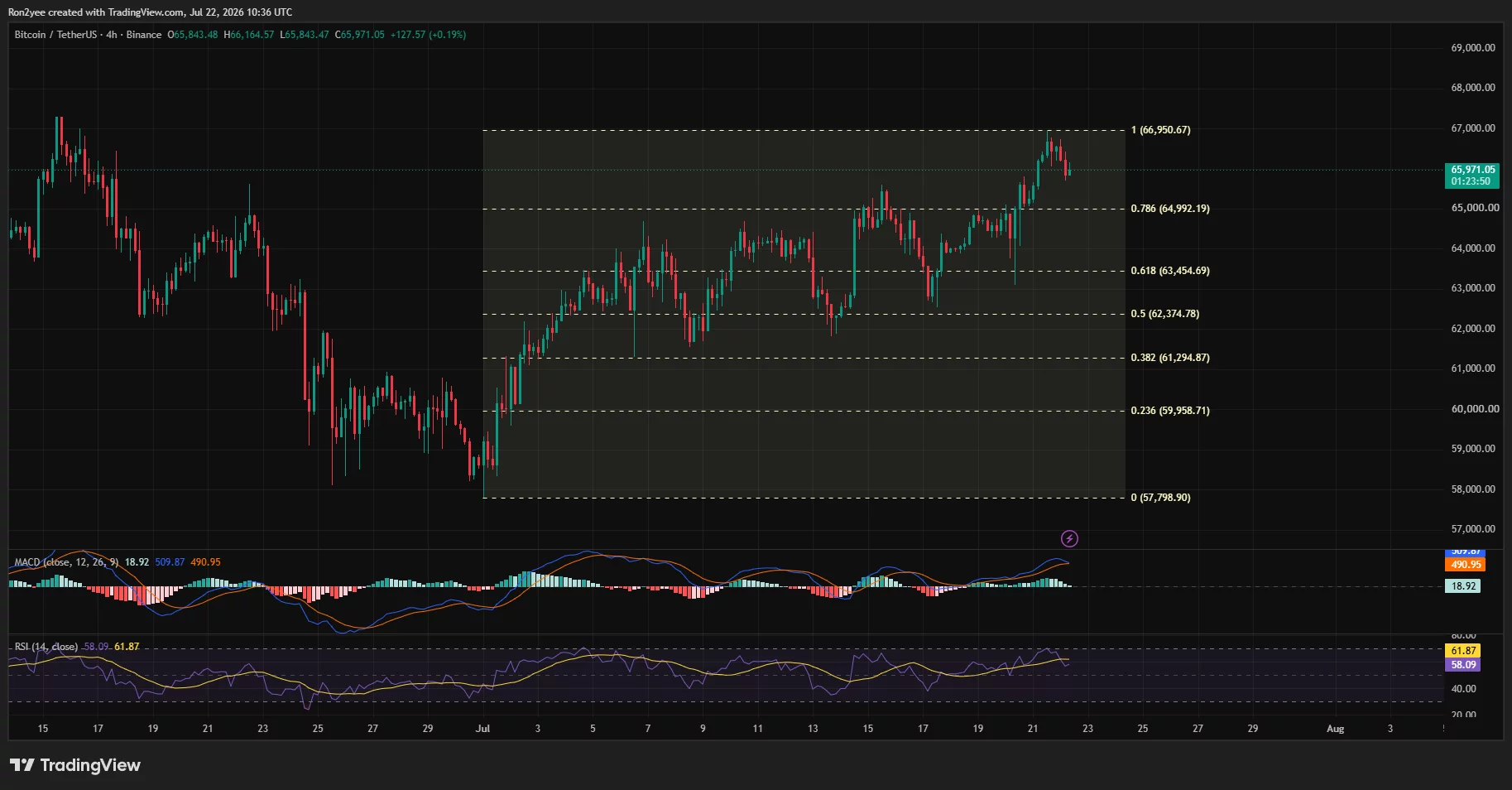The image size is (1512, 790).
Task: Click the MACD (close, 12, 26, 9) indicator title
Action: 66,562
